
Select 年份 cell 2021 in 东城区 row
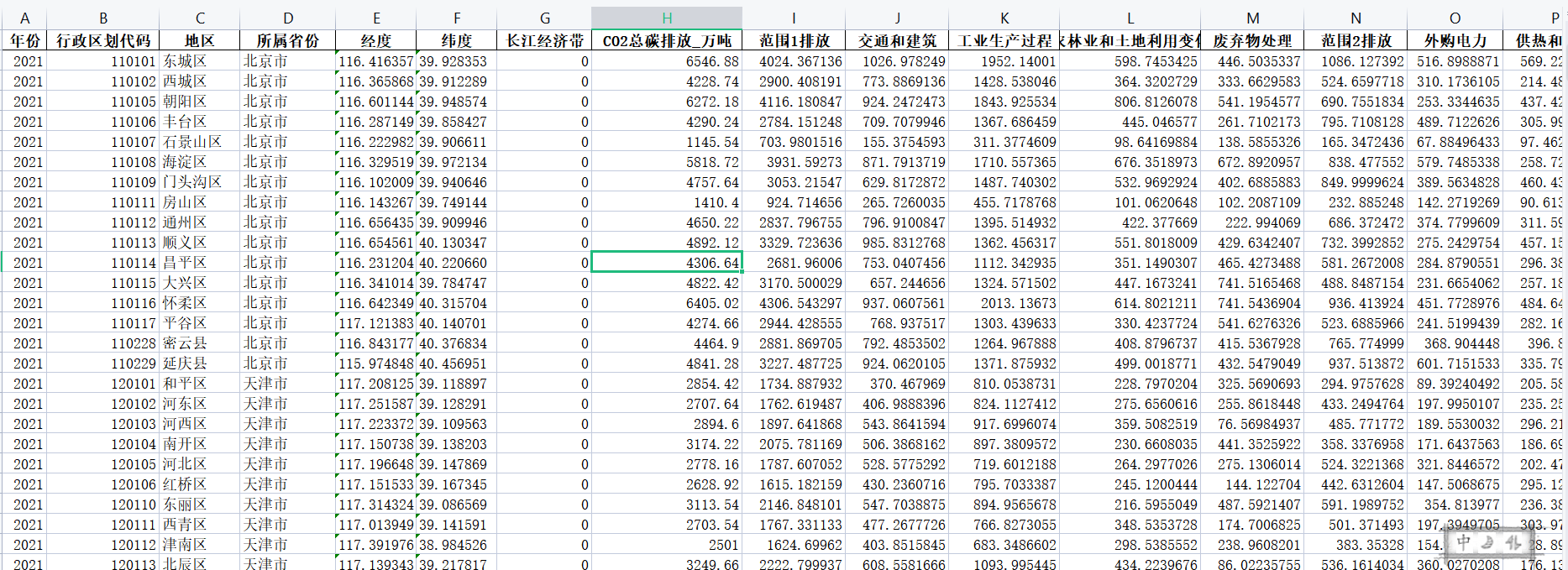pos(24,61)
